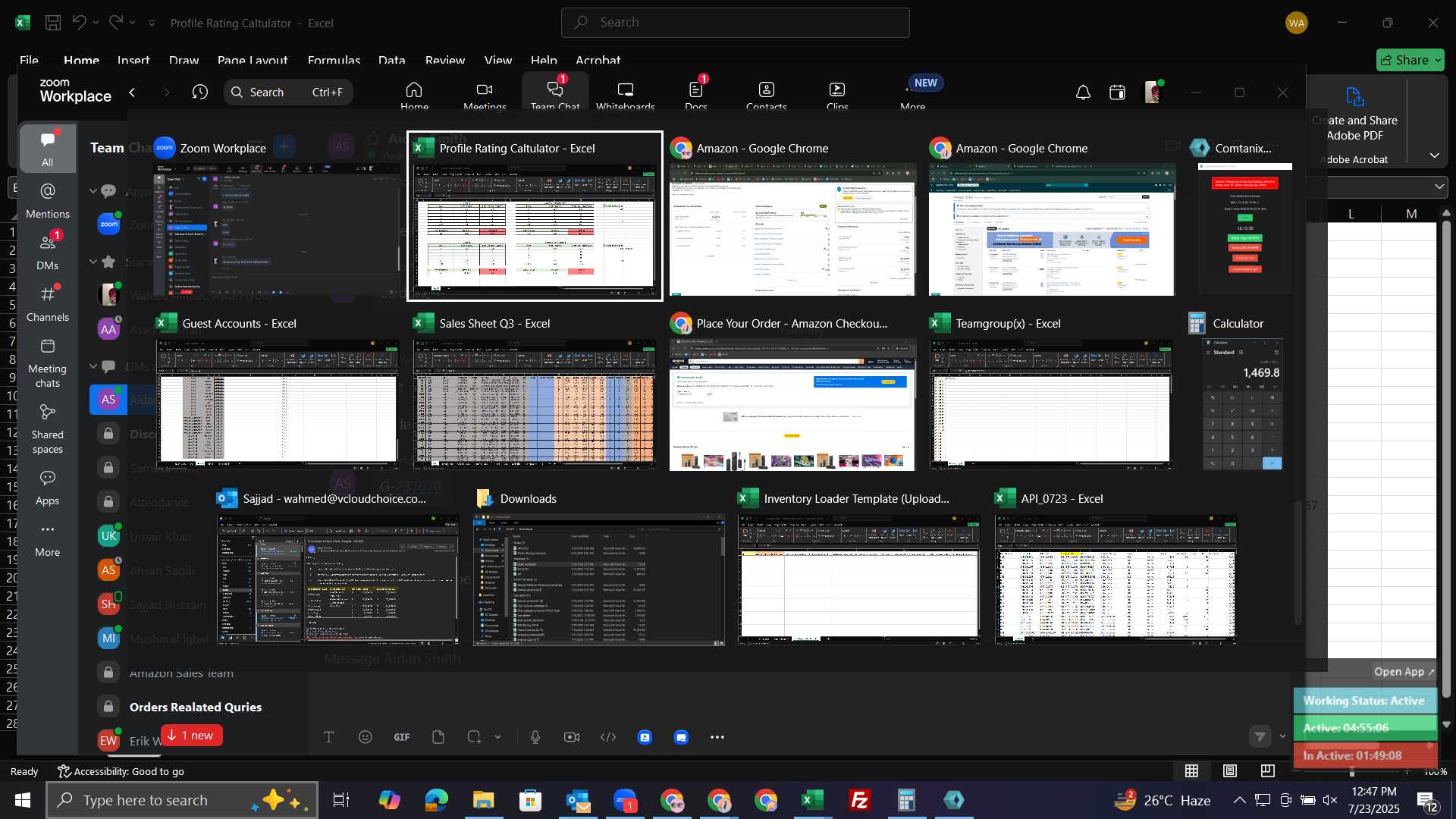Screen dimensions: 1456x819
Task: Open Excel Review tab
Action: [x=445, y=60]
